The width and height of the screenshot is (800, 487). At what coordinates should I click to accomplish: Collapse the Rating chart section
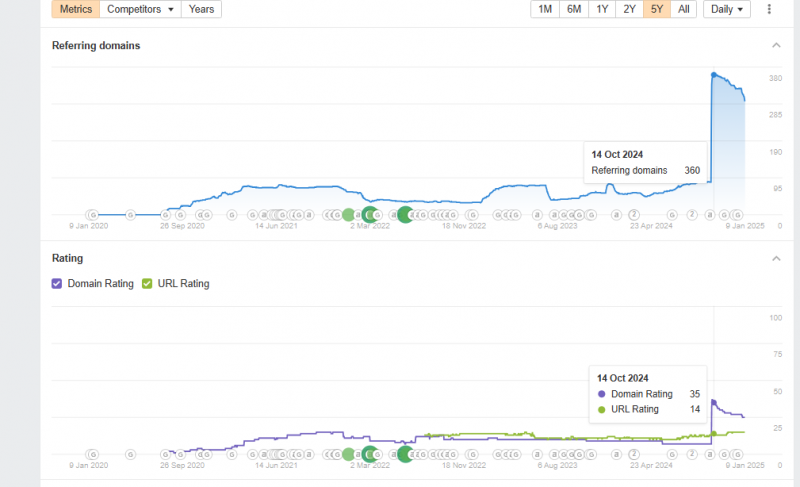pyautogui.click(x=776, y=258)
